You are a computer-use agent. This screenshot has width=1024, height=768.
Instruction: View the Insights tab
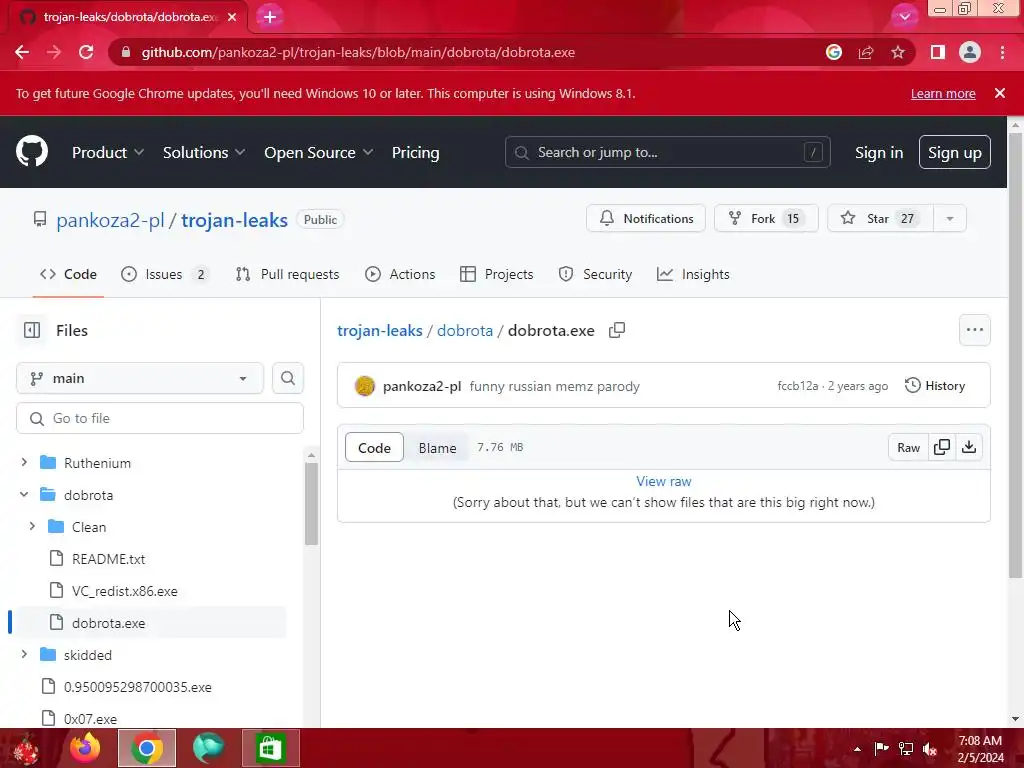click(693, 274)
